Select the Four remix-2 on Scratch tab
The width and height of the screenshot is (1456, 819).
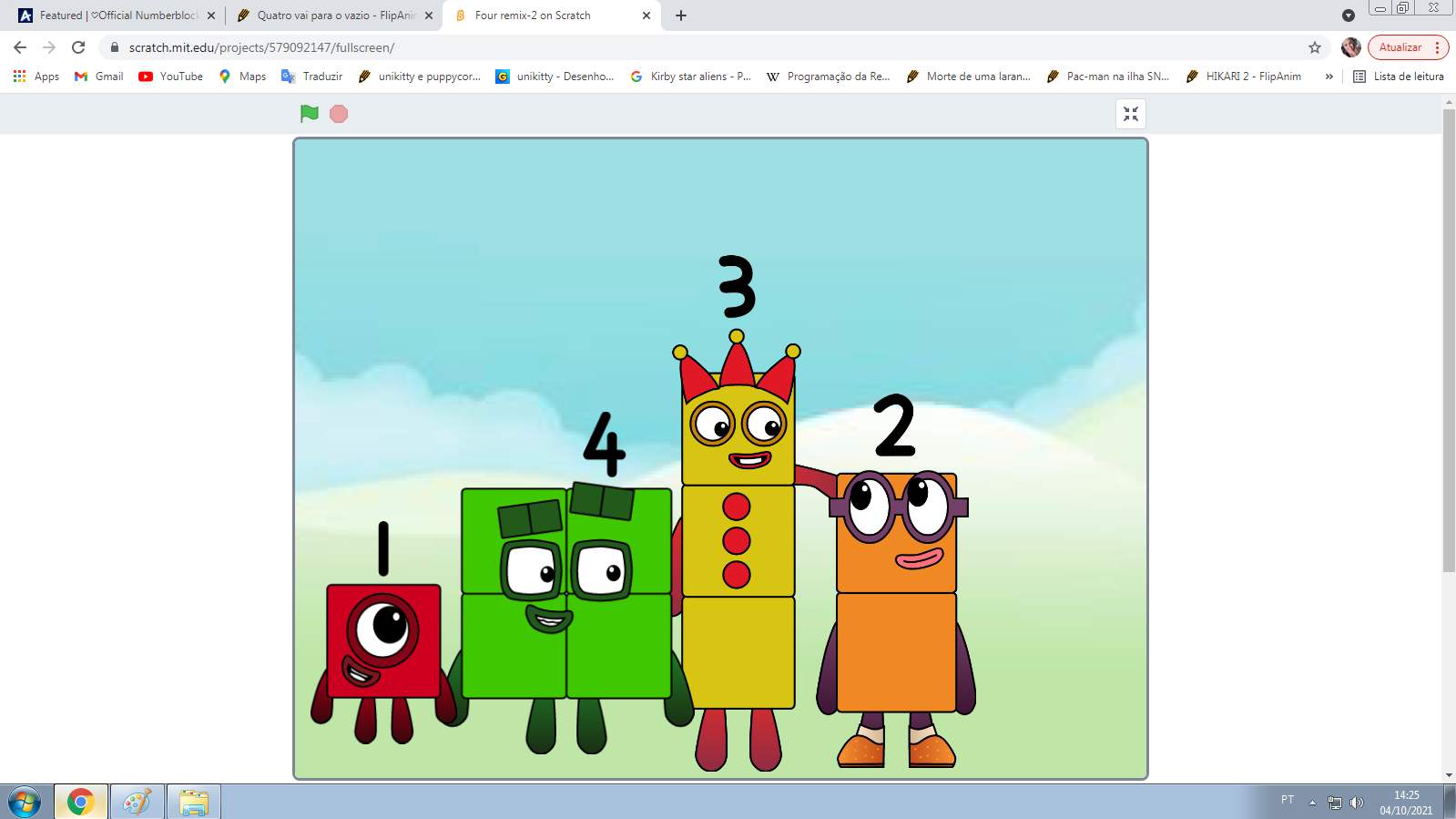(x=551, y=15)
